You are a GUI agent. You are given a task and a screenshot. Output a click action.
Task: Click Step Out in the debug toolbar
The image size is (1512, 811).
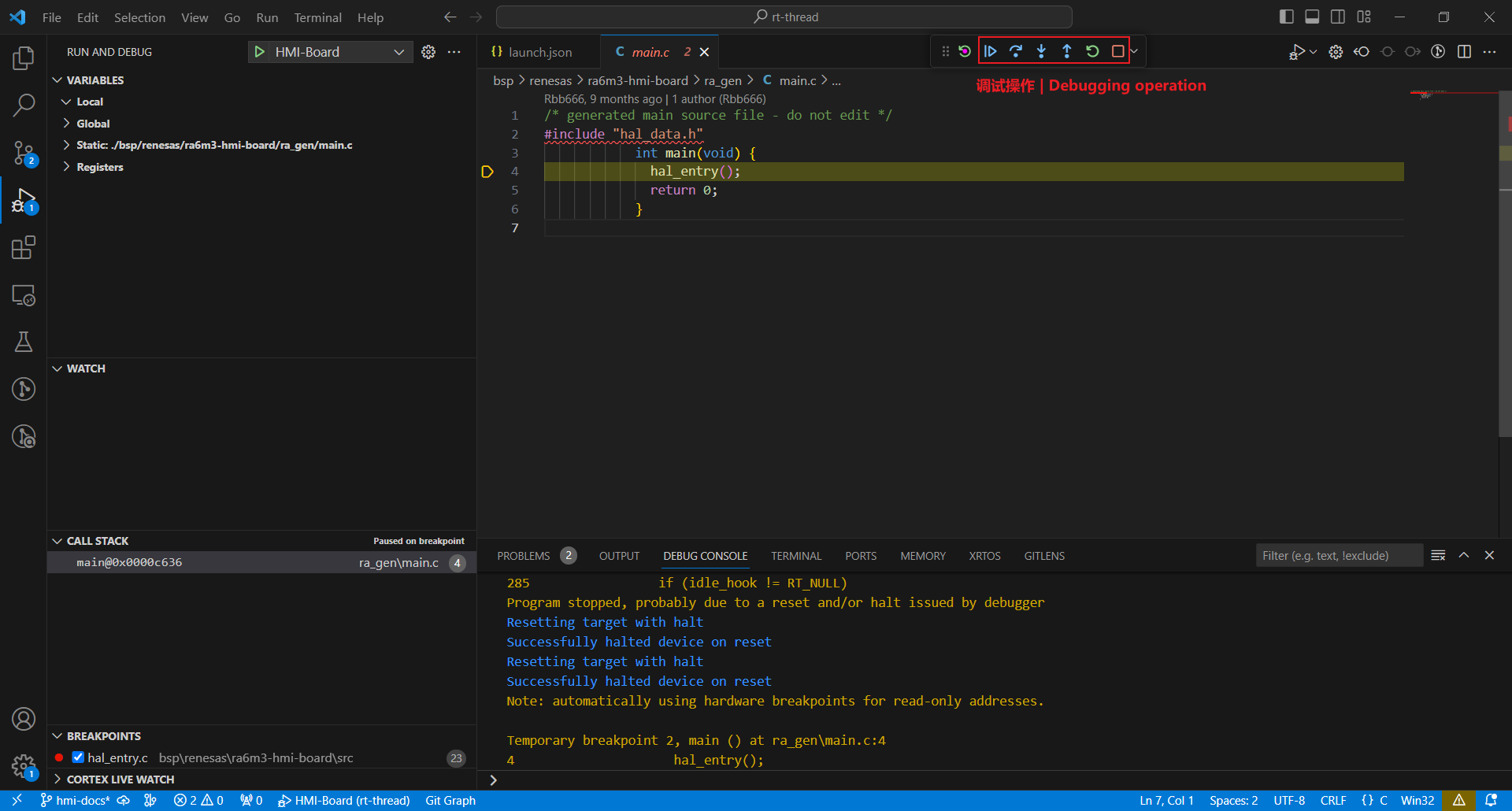pyautogui.click(x=1066, y=51)
